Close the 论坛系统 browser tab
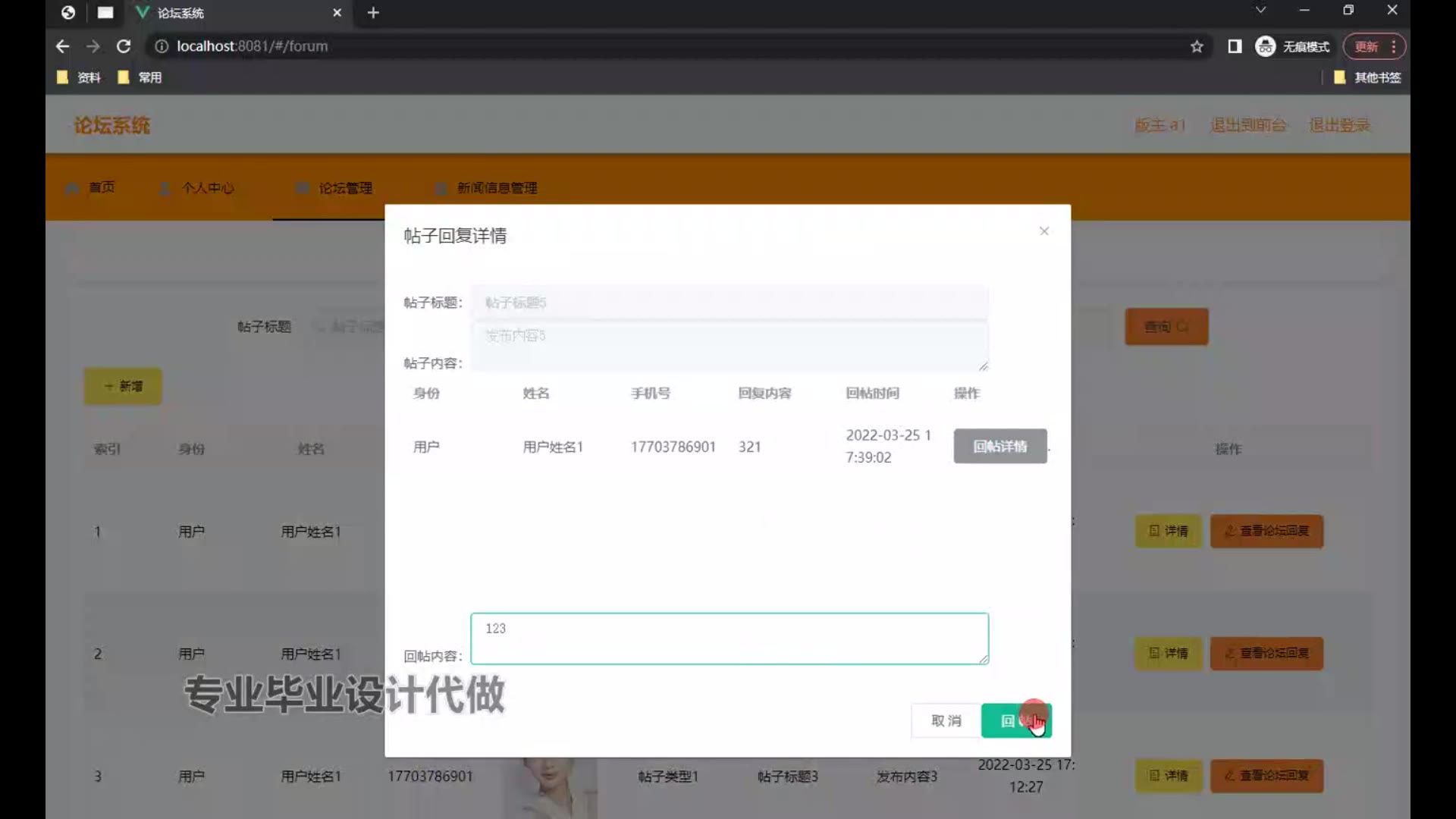 point(337,12)
